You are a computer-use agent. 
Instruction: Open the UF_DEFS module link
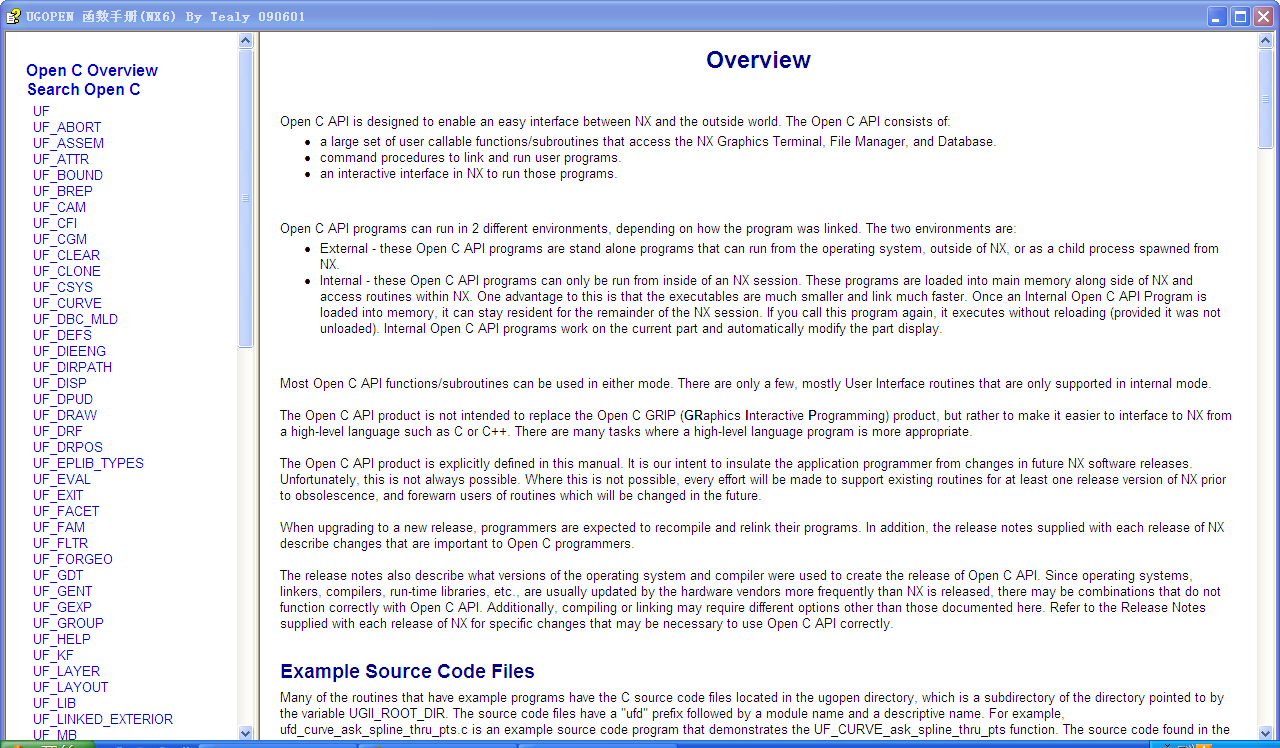pos(62,335)
